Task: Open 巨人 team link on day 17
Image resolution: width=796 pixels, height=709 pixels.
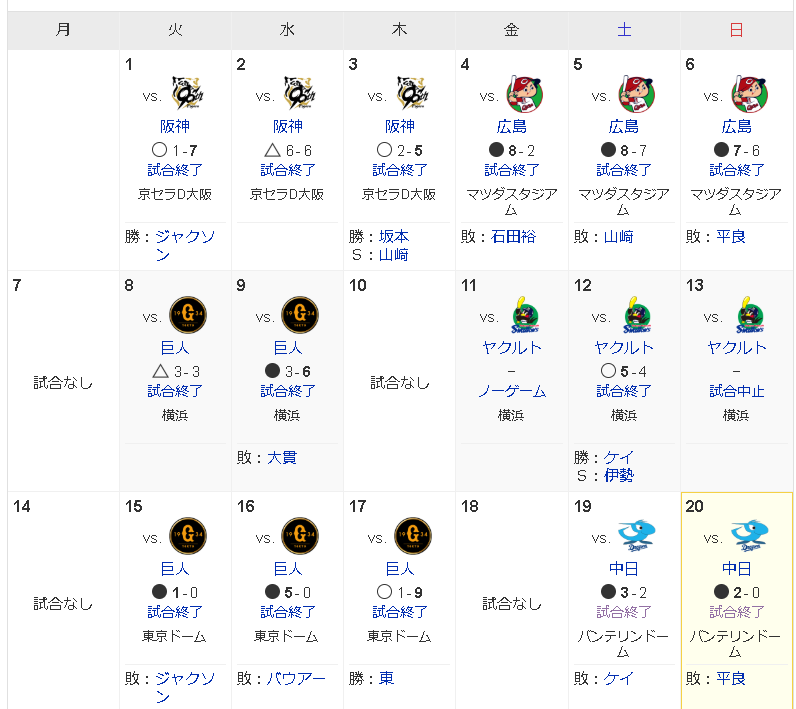Action: [x=400, y=569]
